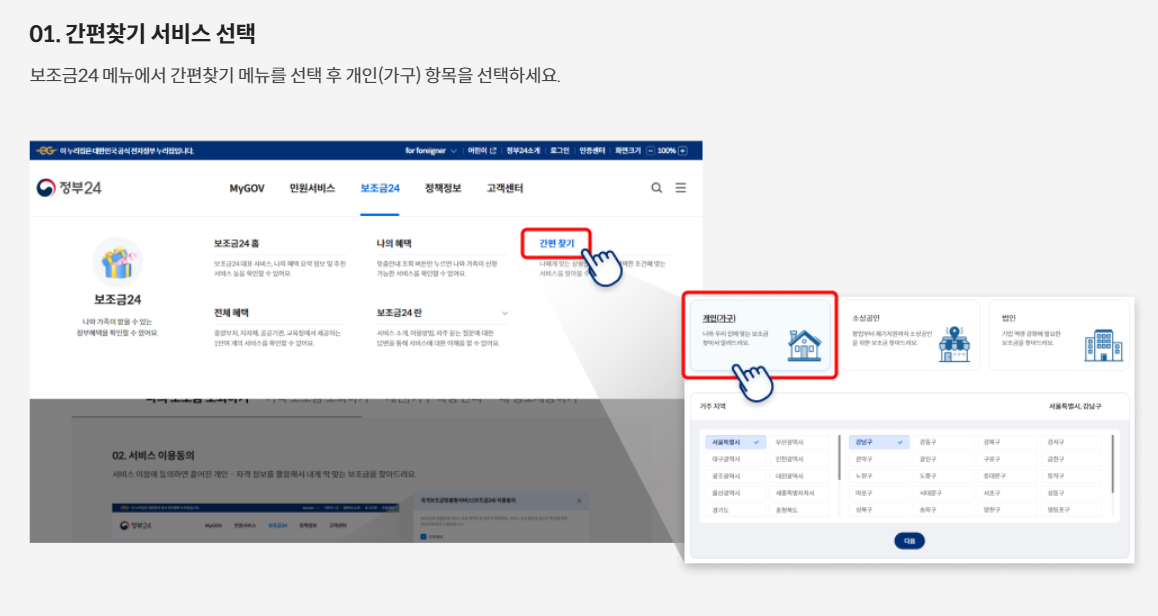Open the search magnifier icon
Screen dimensions: 1158x616
(x=656, y=188)
